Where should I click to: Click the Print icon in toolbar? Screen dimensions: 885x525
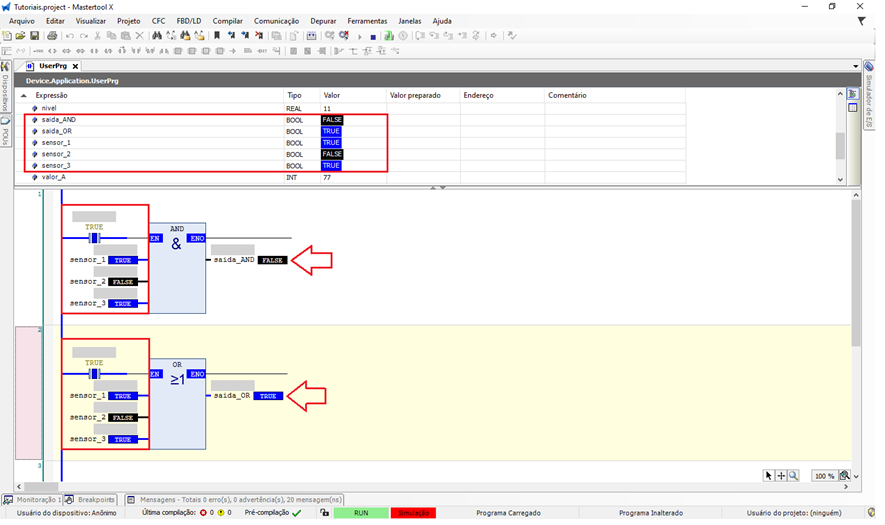[x=52, y=36]
